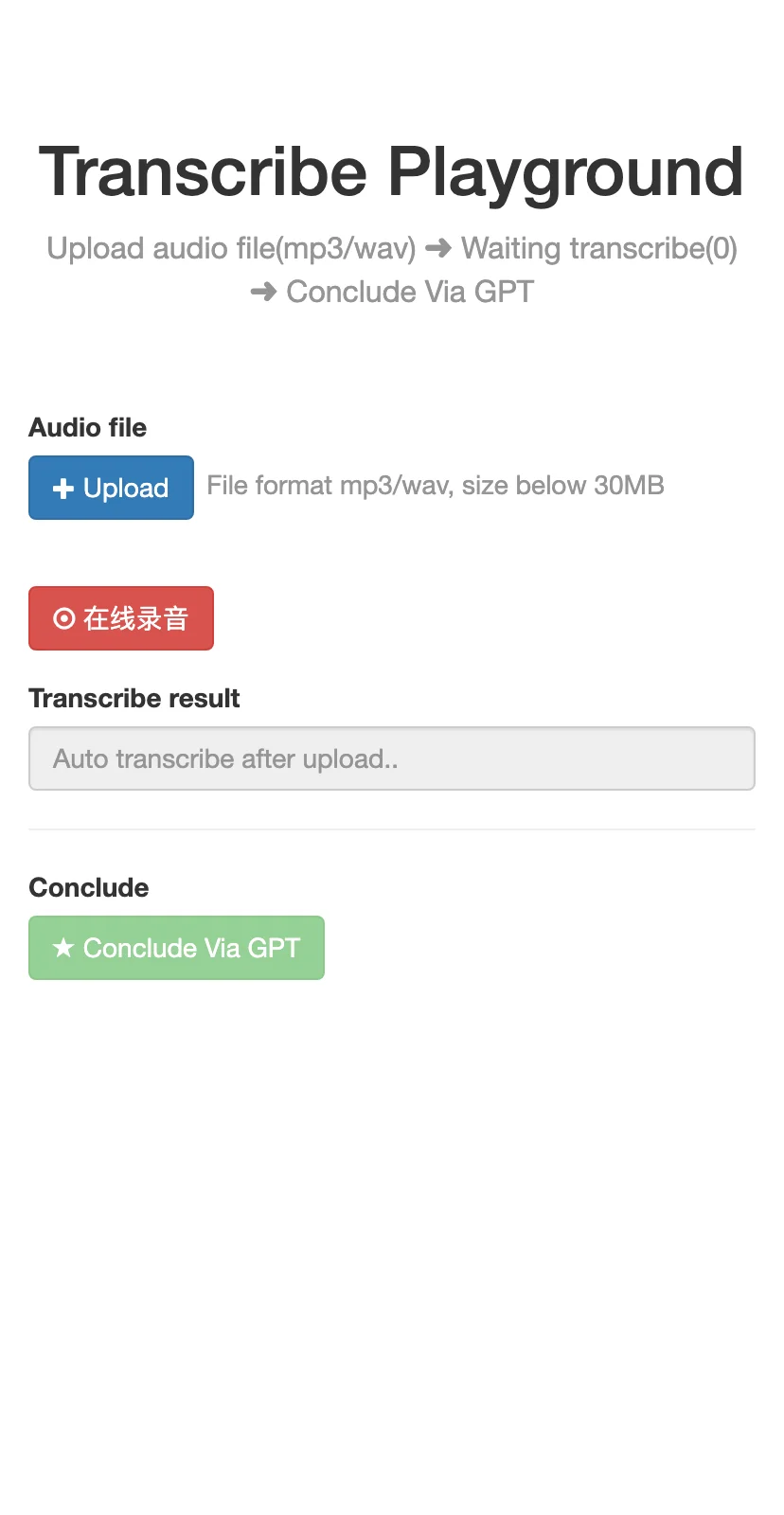Click the record circle icon on red button
This screenshot has width=784, height=1515.
tap(63, 619)
